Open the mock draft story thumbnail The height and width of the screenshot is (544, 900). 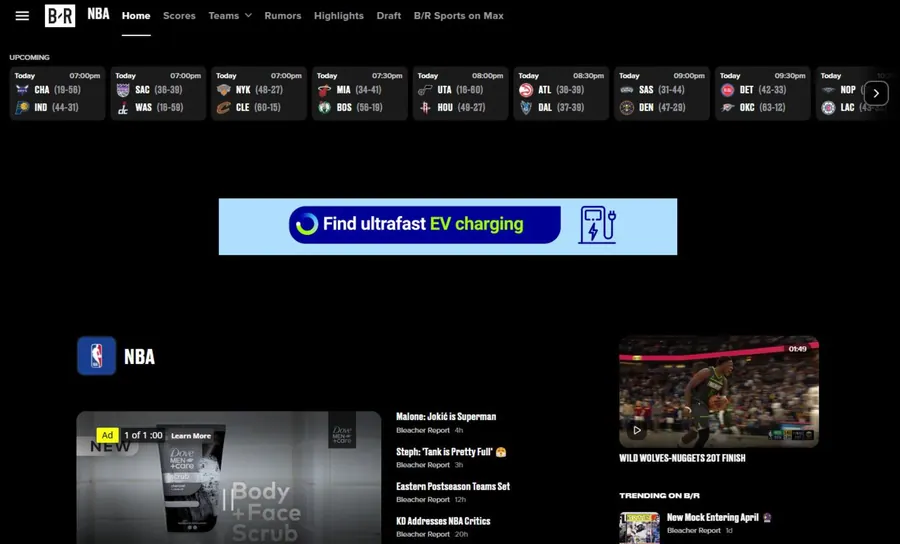click(639, 528)
